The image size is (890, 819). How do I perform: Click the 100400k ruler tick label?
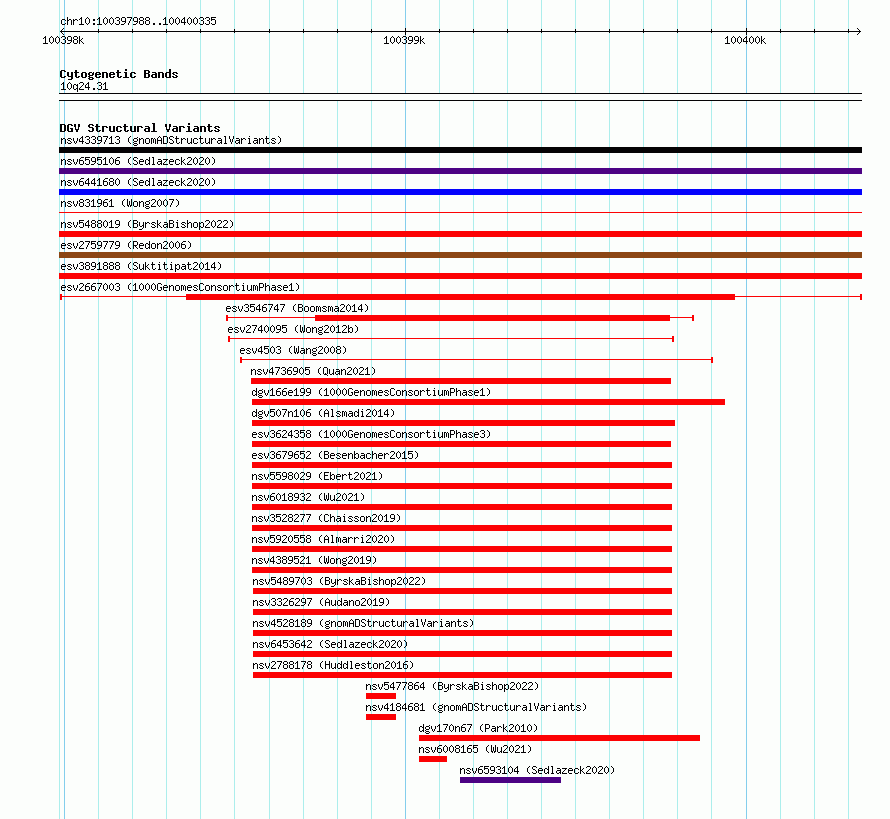(745, 41)
